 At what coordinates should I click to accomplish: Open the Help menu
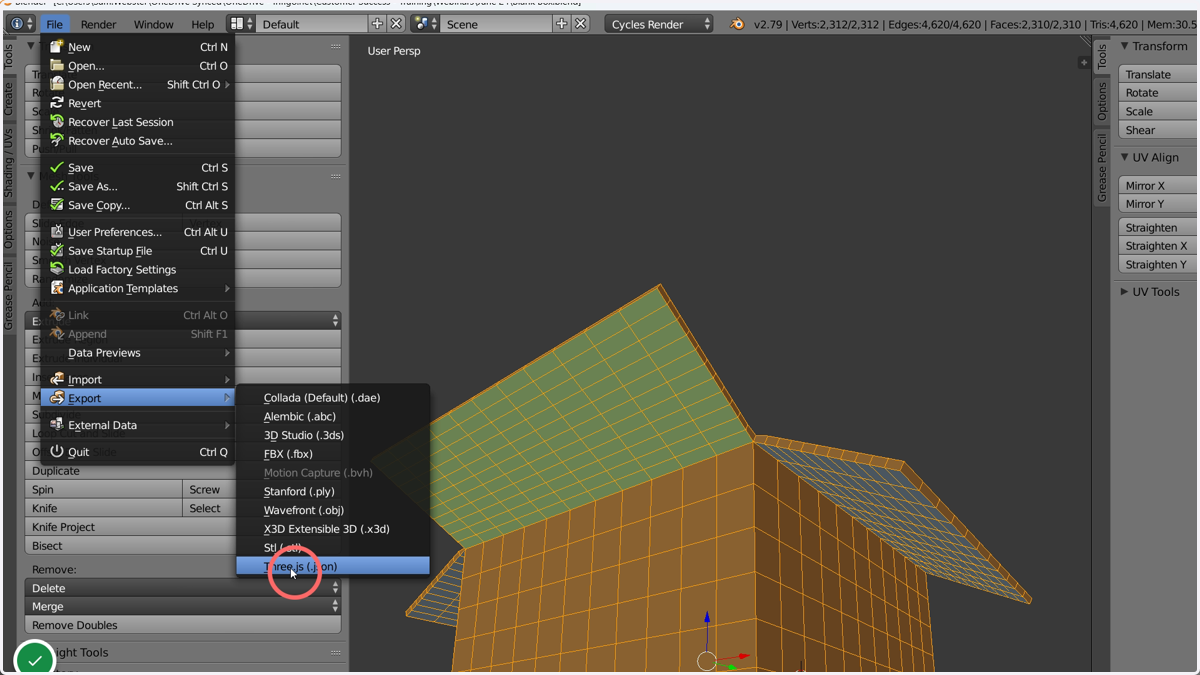[x=202, y=24]
